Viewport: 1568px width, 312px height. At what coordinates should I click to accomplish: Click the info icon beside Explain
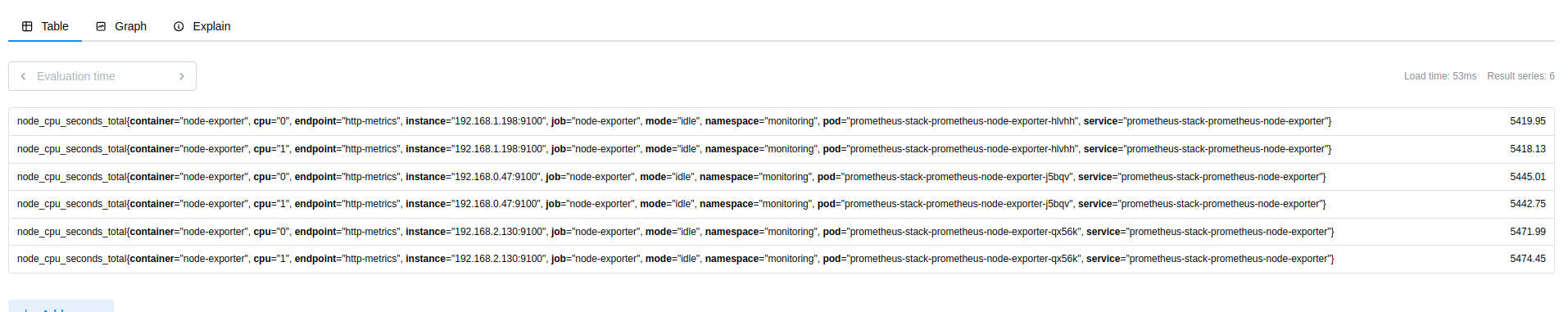179,26
